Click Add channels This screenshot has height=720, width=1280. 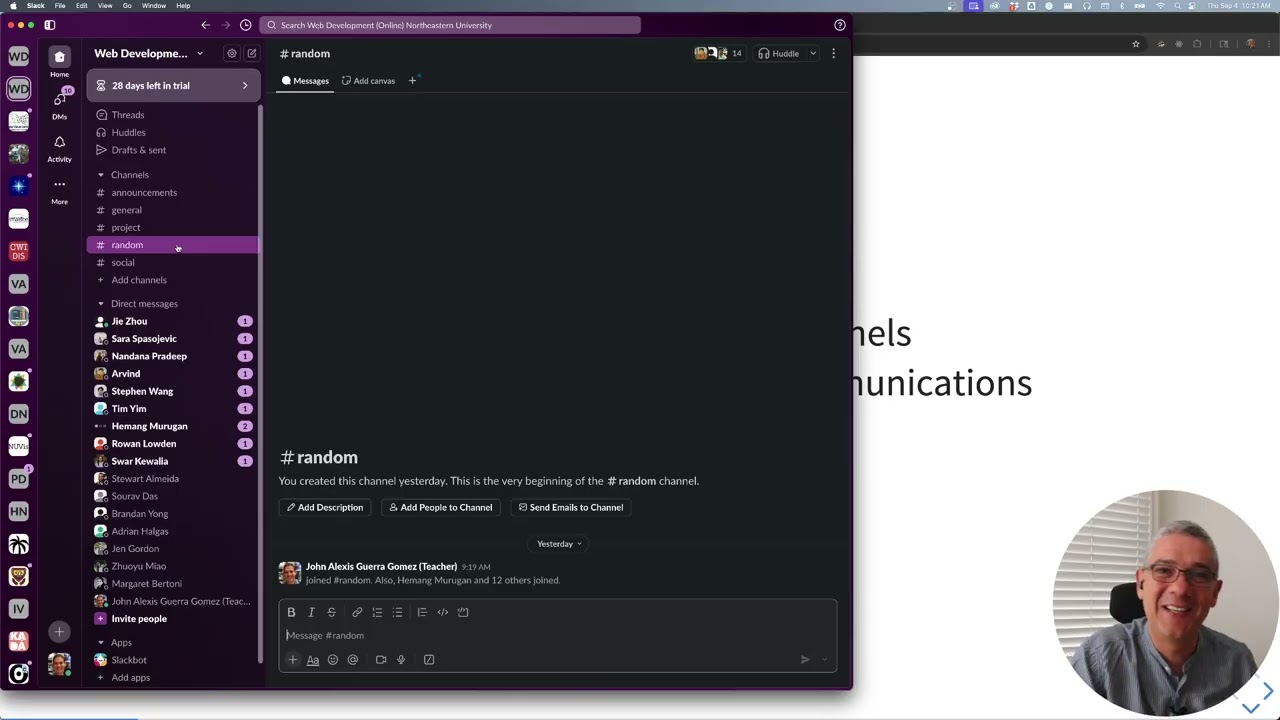173,280
